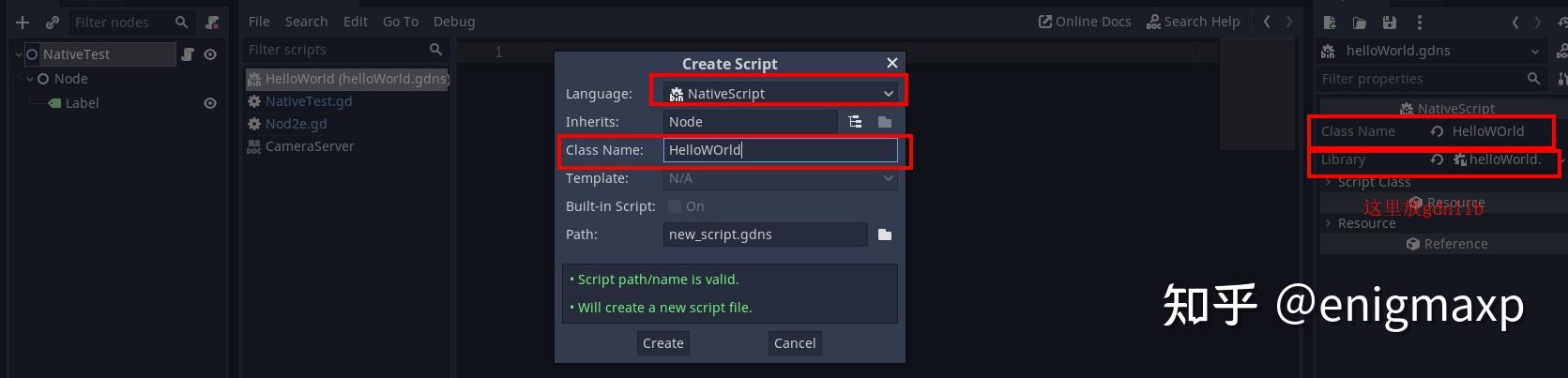The height and width of the screenshot is (378, 1568).
Task: Click the Cancel button in dialog
Action: [x=795, y=343]
